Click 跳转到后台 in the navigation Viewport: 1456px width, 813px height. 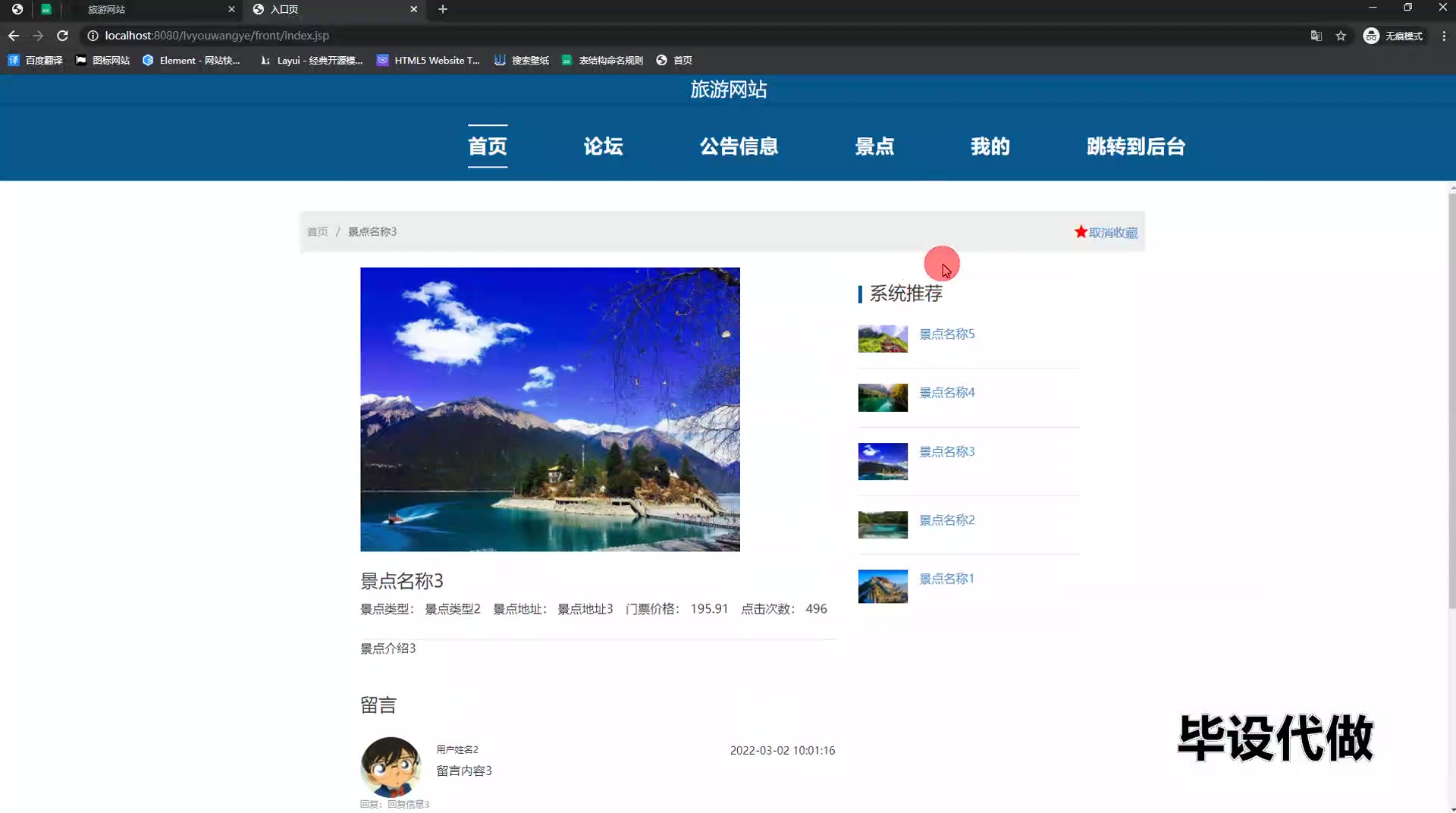point(1136,146)
